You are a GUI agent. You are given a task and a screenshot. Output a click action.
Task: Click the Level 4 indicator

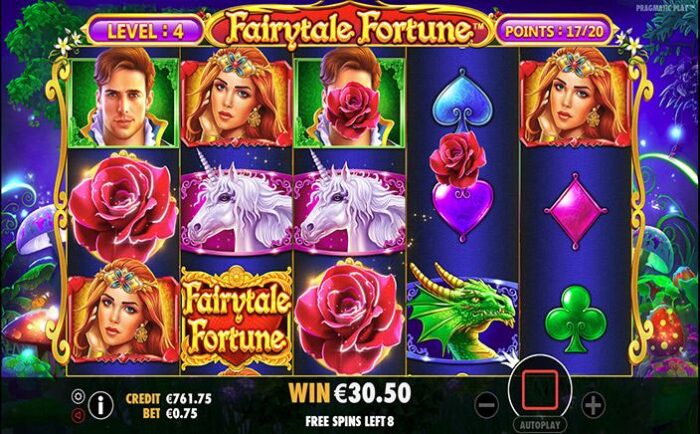click(x=146, y=31)
